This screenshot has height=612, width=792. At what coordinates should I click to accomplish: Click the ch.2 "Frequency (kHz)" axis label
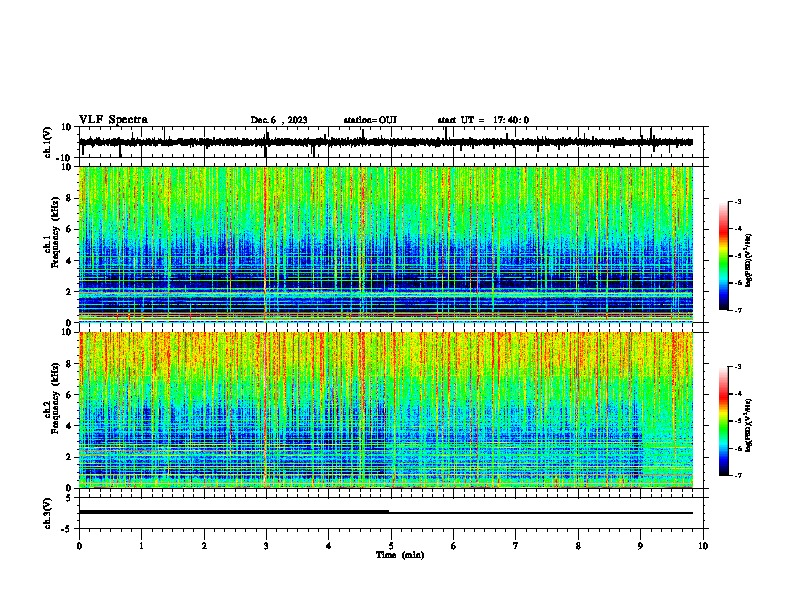pos(55,398)
